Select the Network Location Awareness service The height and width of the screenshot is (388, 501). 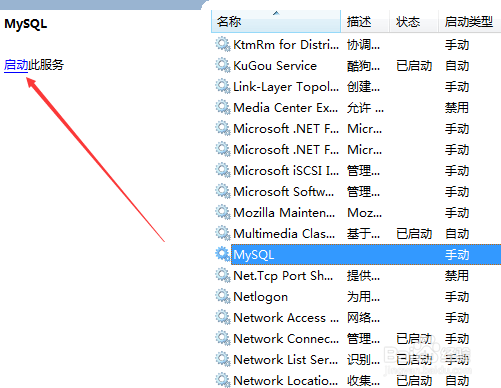[x=356, y=380]
